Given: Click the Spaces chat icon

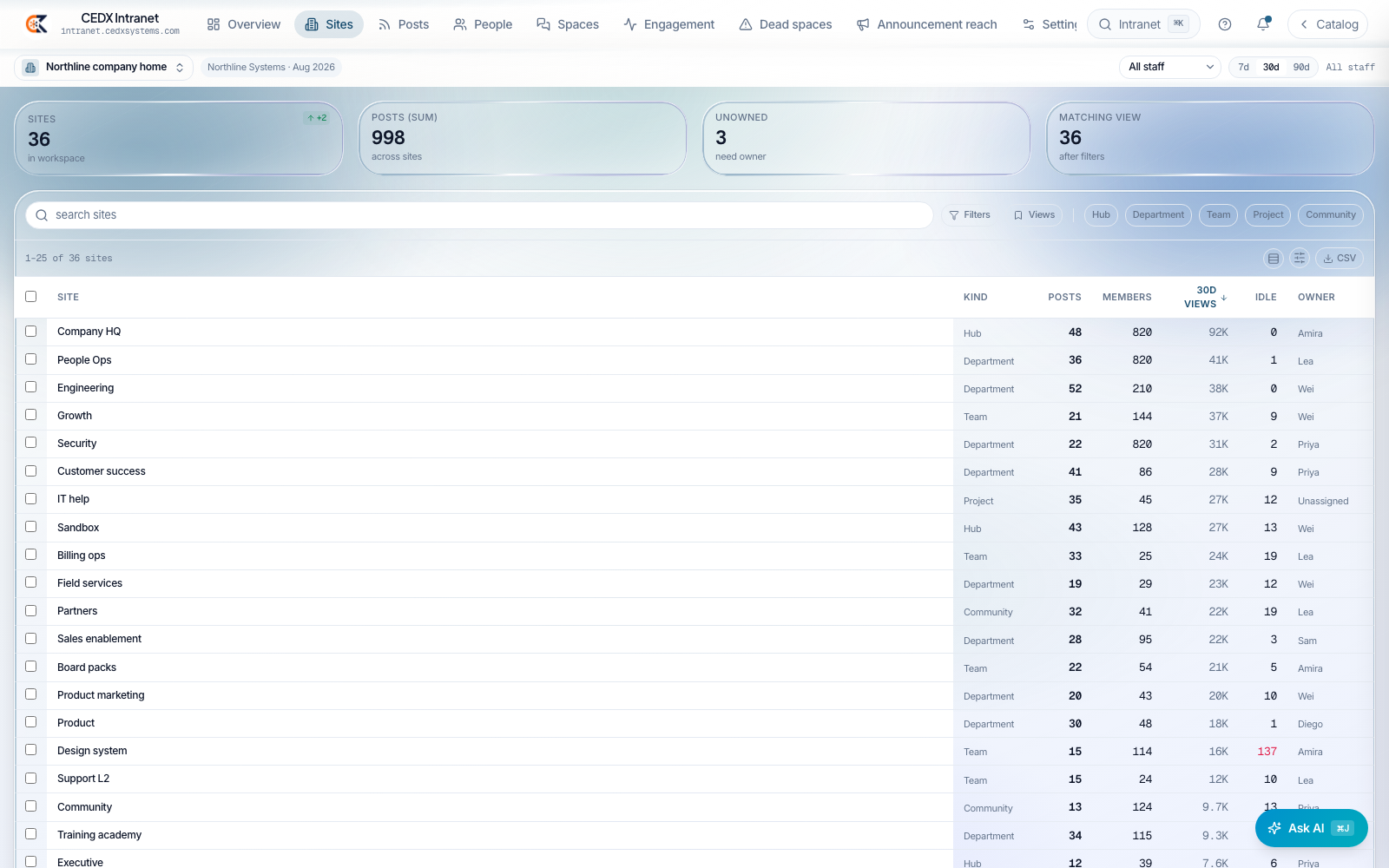Looking at the screenshot, I should click(x=543, y=24).
